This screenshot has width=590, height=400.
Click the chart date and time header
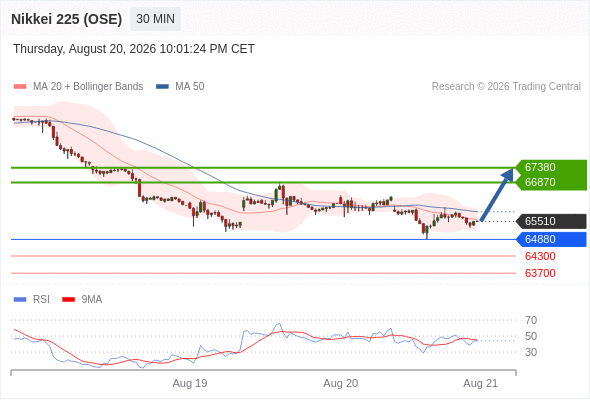[134, 49]
